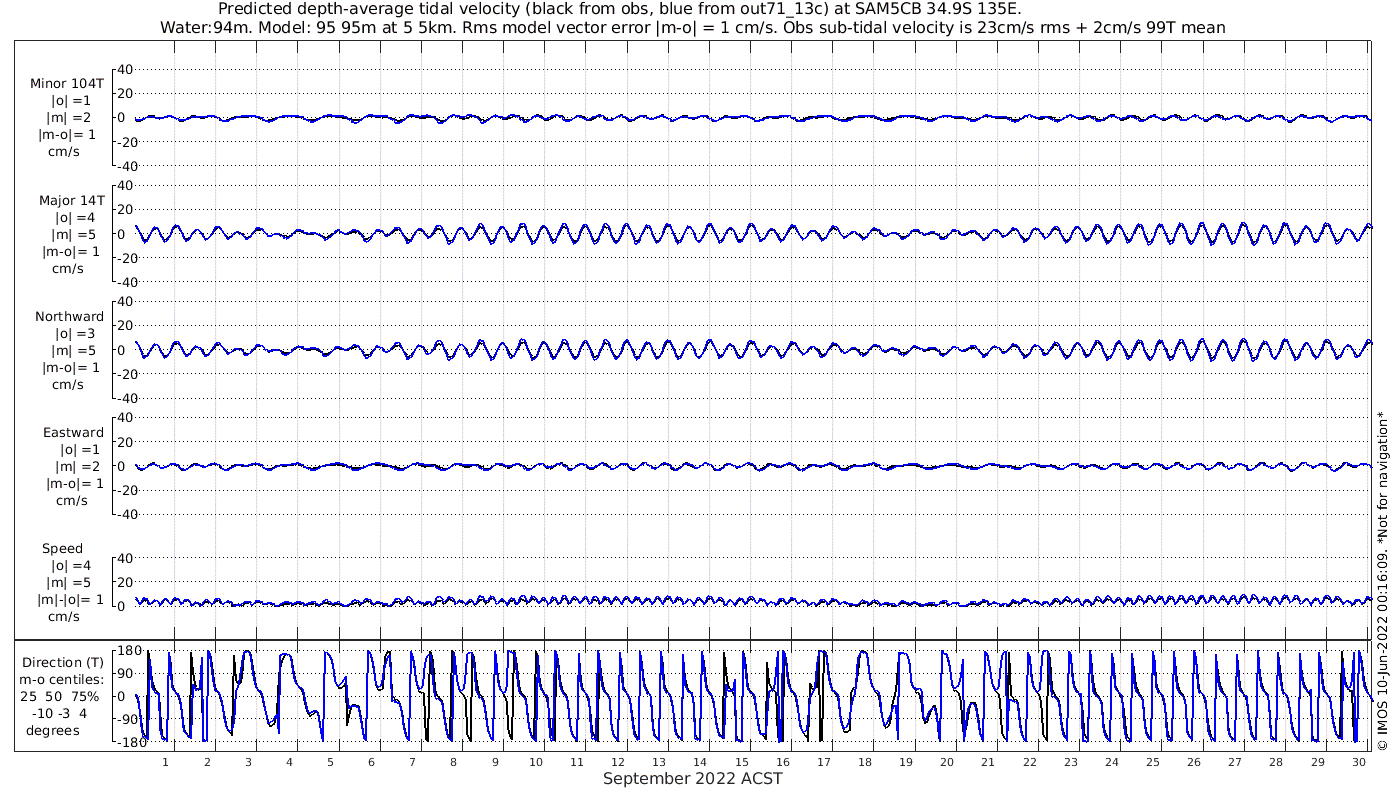This screenshot has width=1400, height=800.
Task: Click the "Major 14T" panel label
Action: [x=72, y=201]
